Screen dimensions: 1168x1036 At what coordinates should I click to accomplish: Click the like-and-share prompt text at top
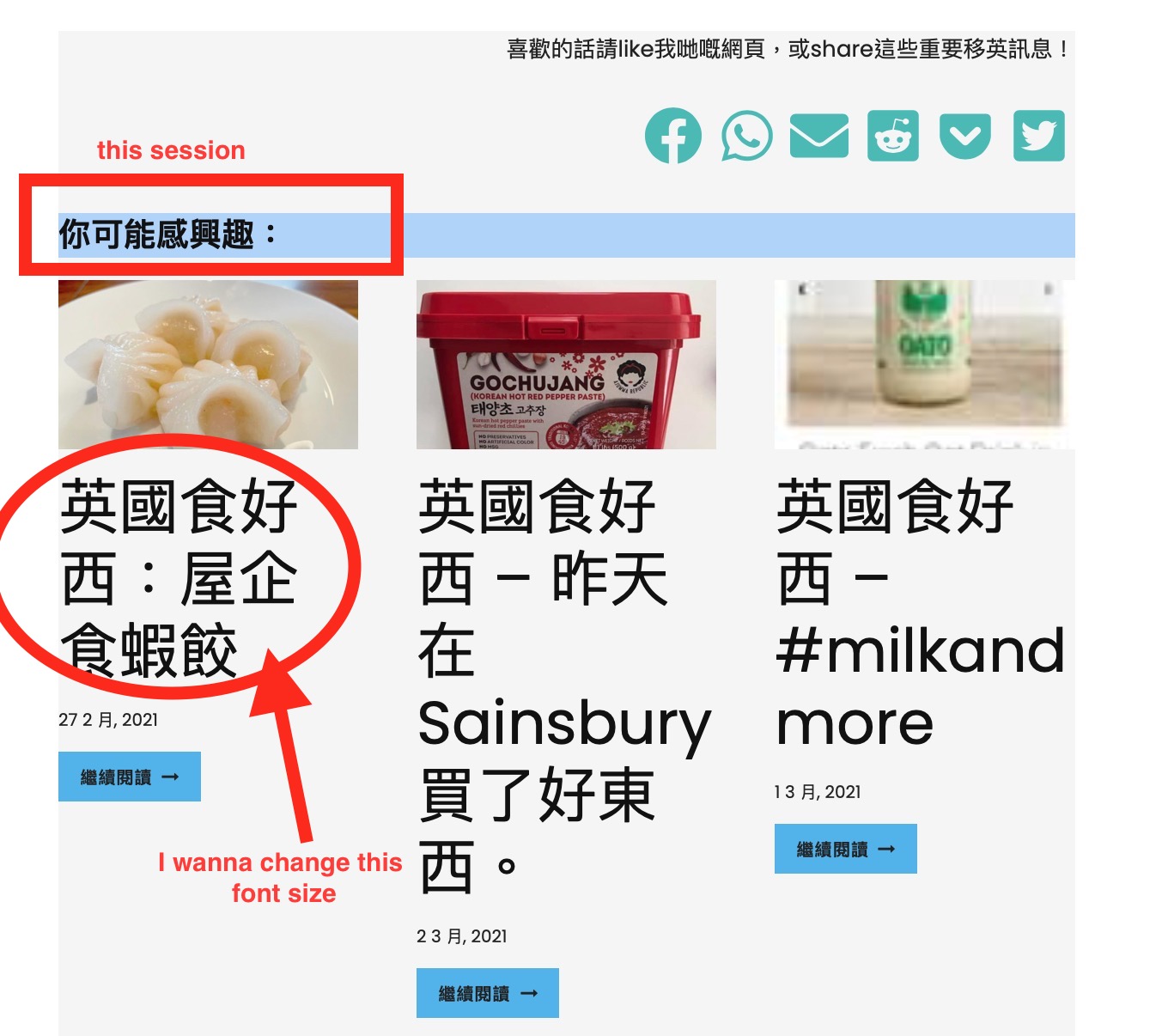click(788, 49)
